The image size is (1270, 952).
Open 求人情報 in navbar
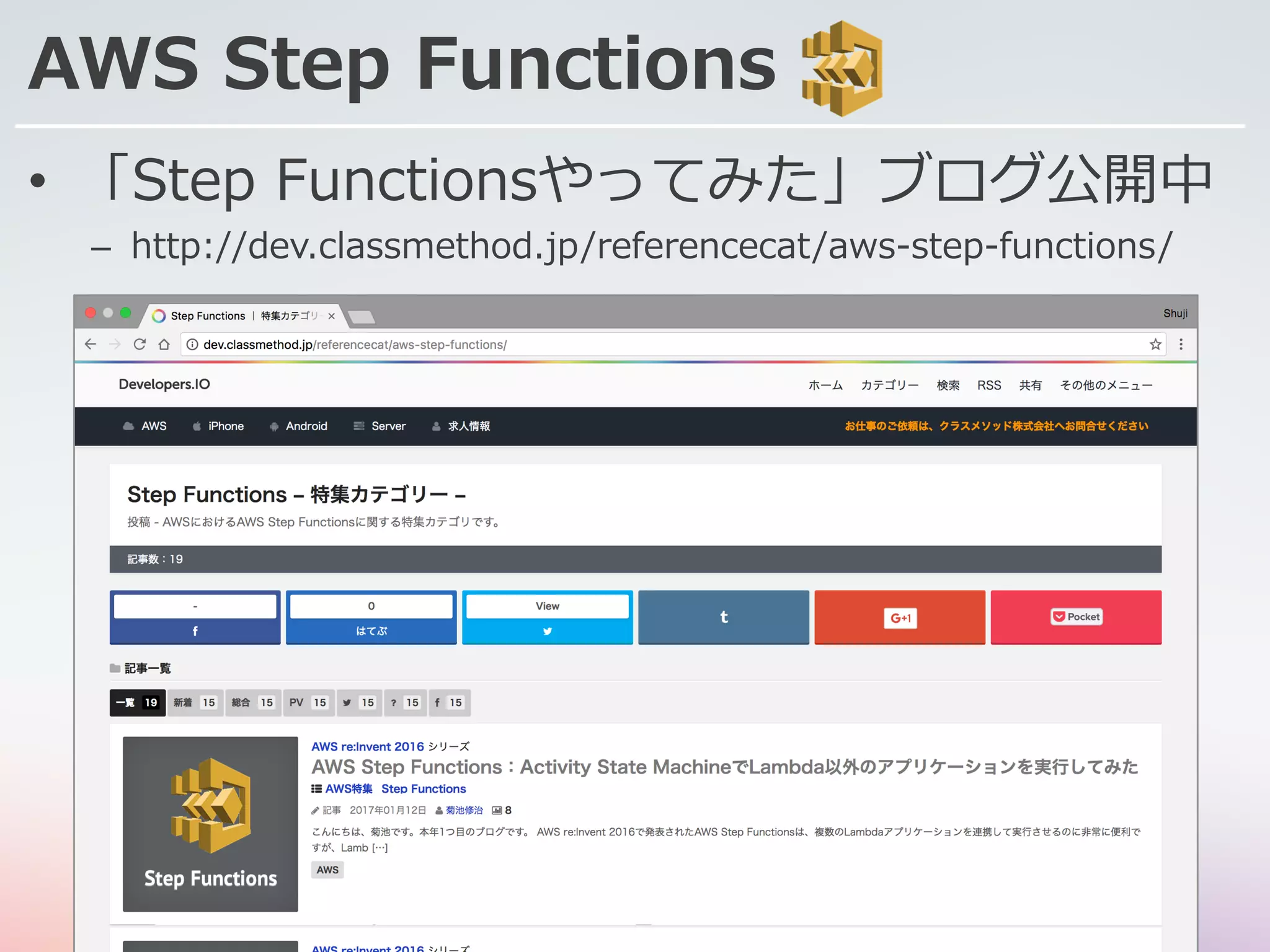[461, 426]
